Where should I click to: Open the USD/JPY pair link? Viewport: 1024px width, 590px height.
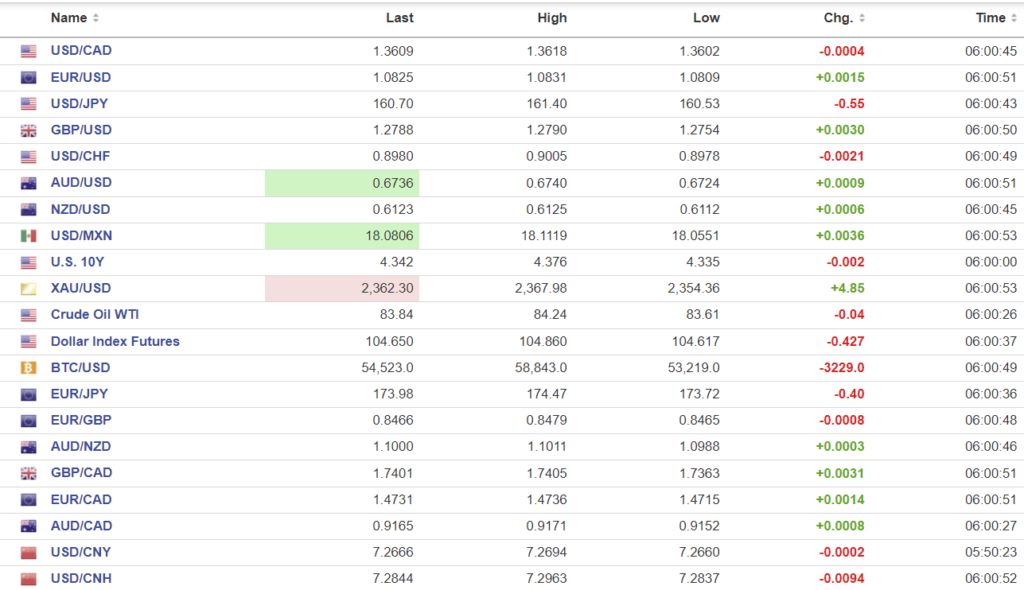(x=80, y=103)
